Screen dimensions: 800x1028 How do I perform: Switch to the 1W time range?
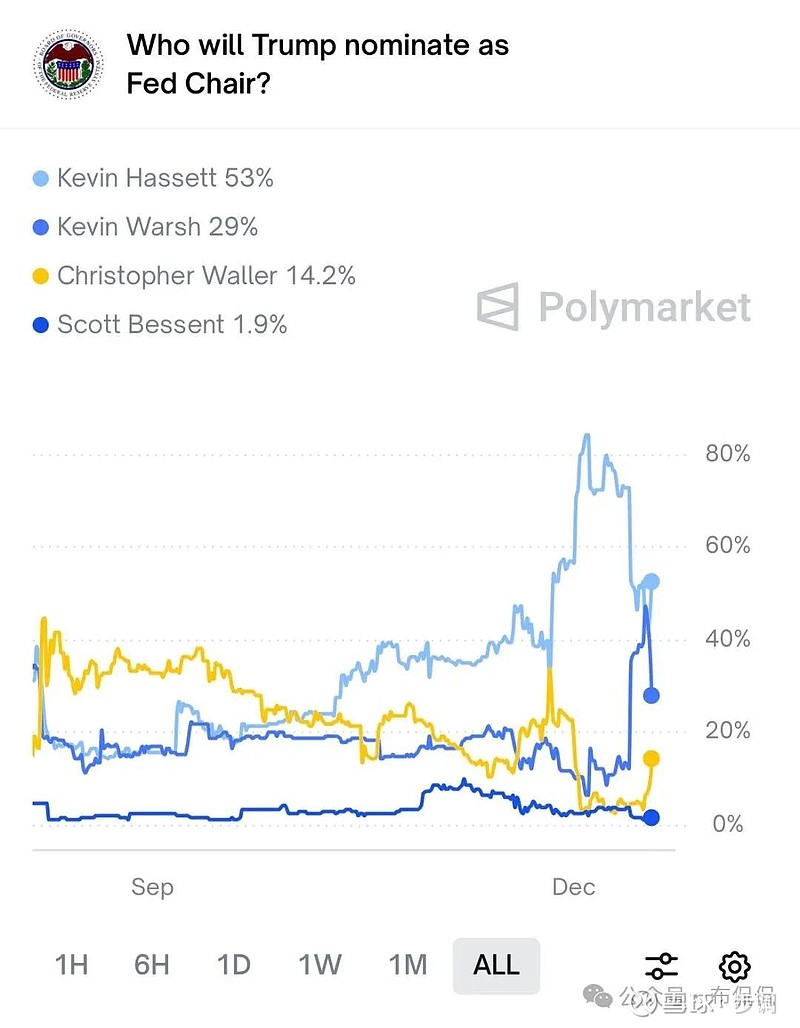click(319, 965)
